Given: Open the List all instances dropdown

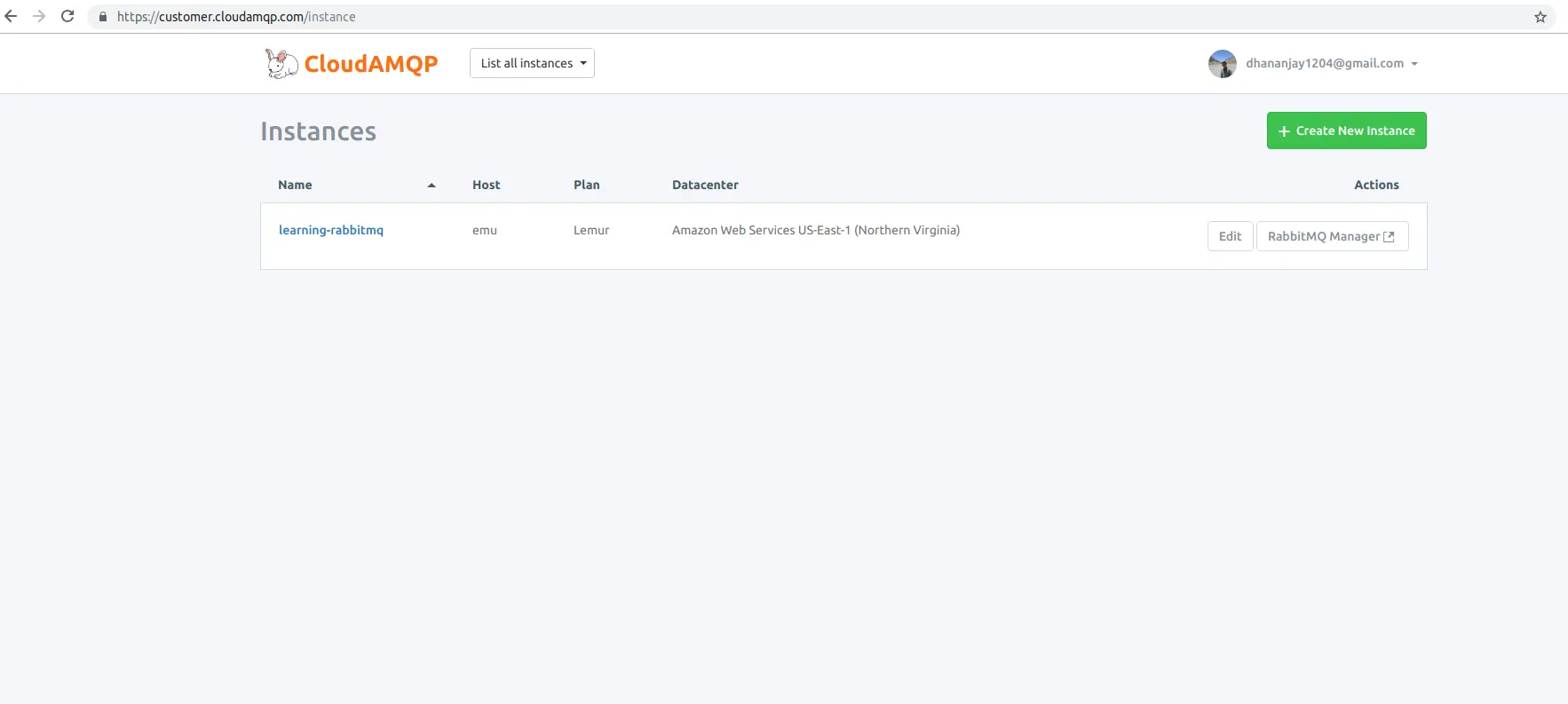Looking at the screenshot, I should coord(532,63).
